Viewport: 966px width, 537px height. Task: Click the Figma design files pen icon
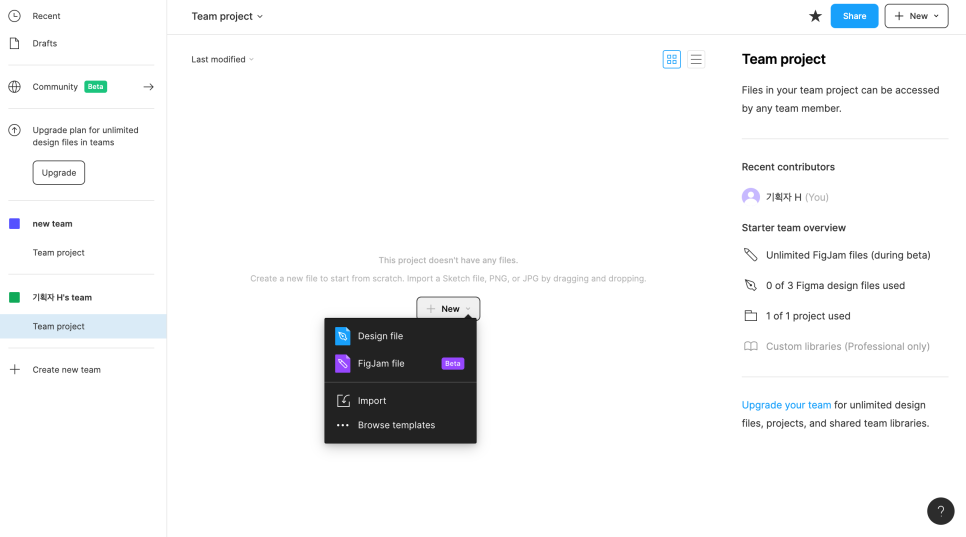[750, 285]
